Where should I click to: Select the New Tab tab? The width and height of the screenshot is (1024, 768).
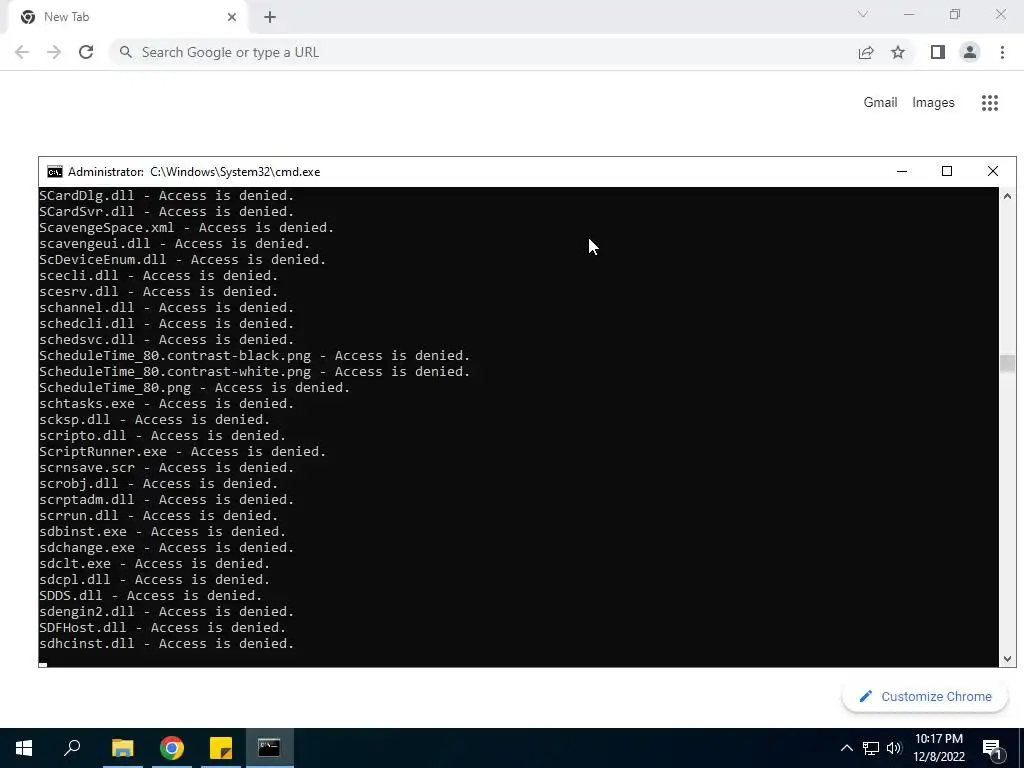(x=127, y=17)
